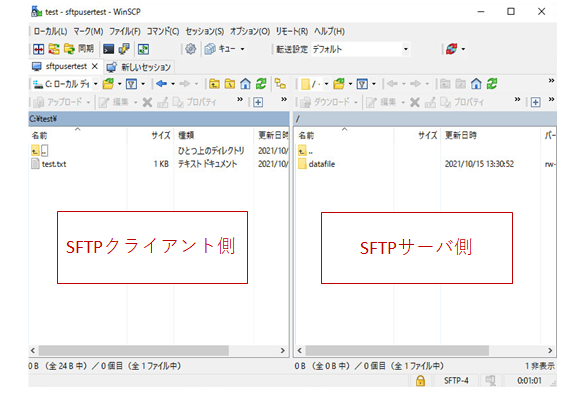Viewport: 581px width, 401px height.
Task: Open the 転送設定 デフォルト combo box
Action: click(361, 49)
